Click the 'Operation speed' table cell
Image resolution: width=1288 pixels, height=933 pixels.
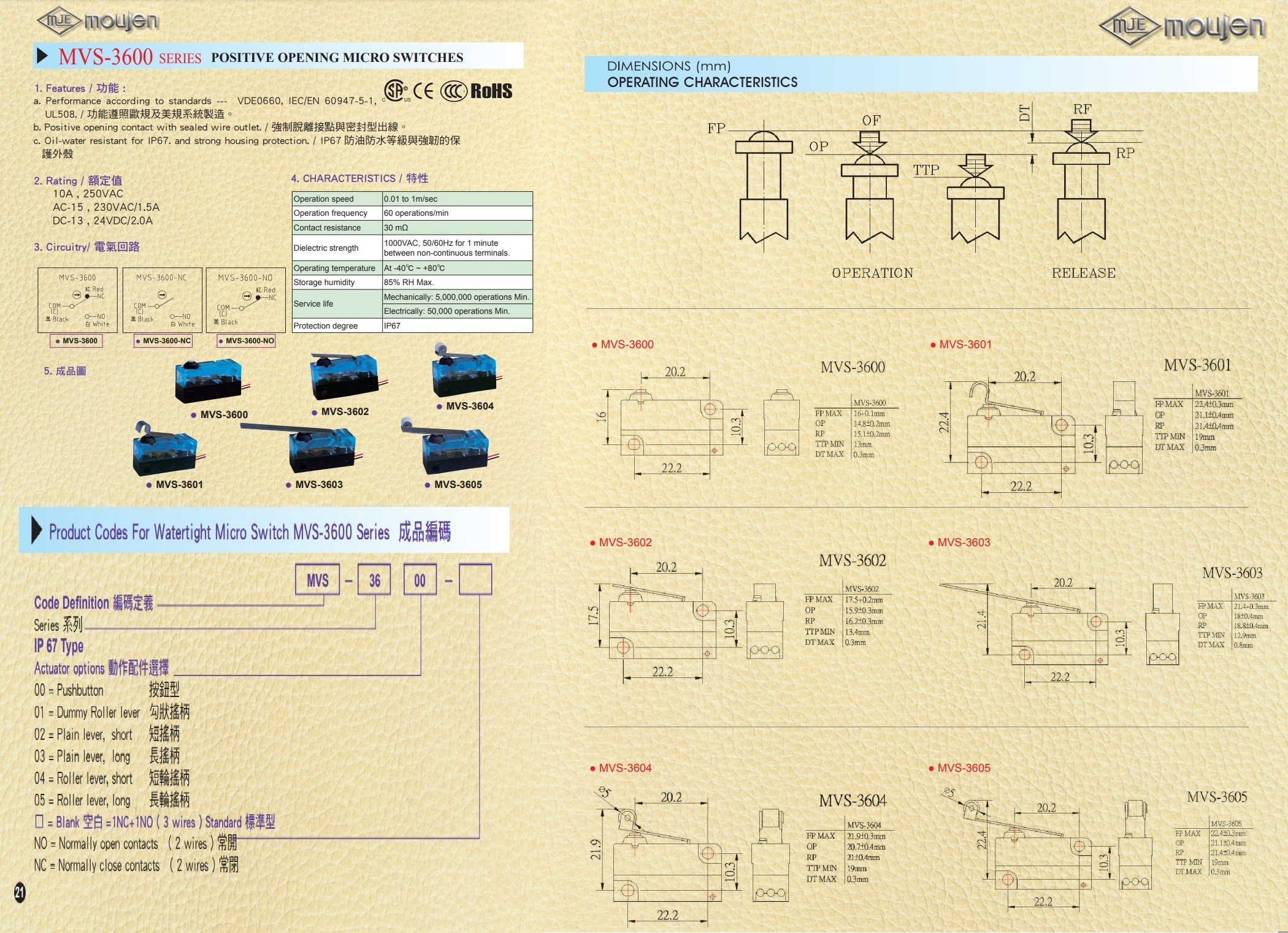click(337, 199)
